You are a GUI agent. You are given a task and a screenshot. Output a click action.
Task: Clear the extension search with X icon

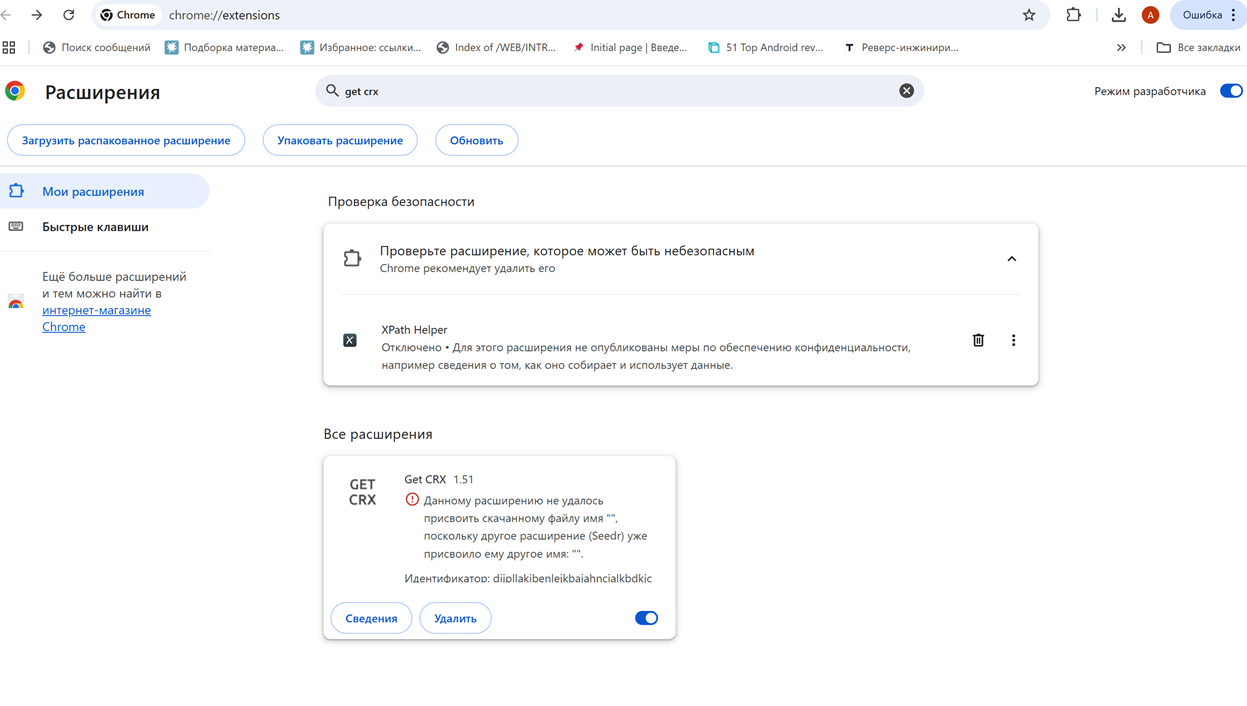907,91
